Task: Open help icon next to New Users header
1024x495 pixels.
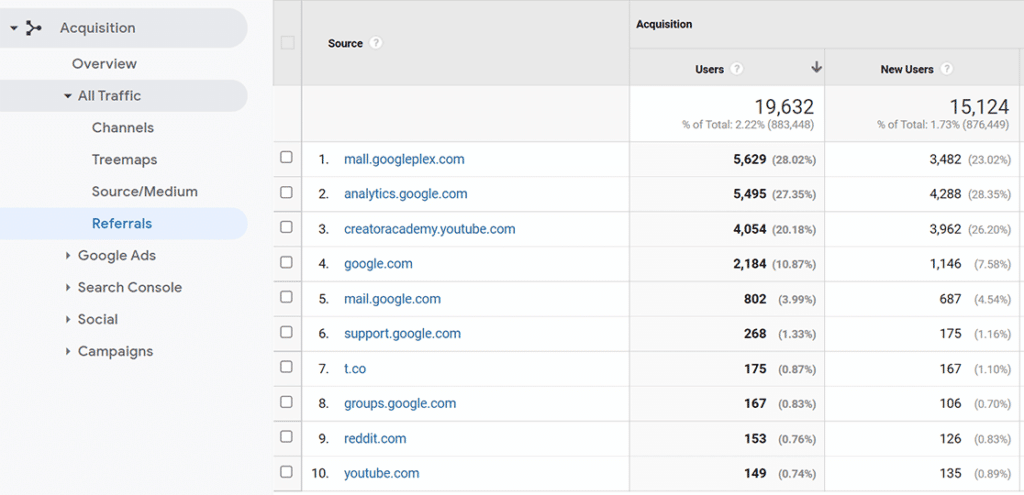Action: pos(946,69)
